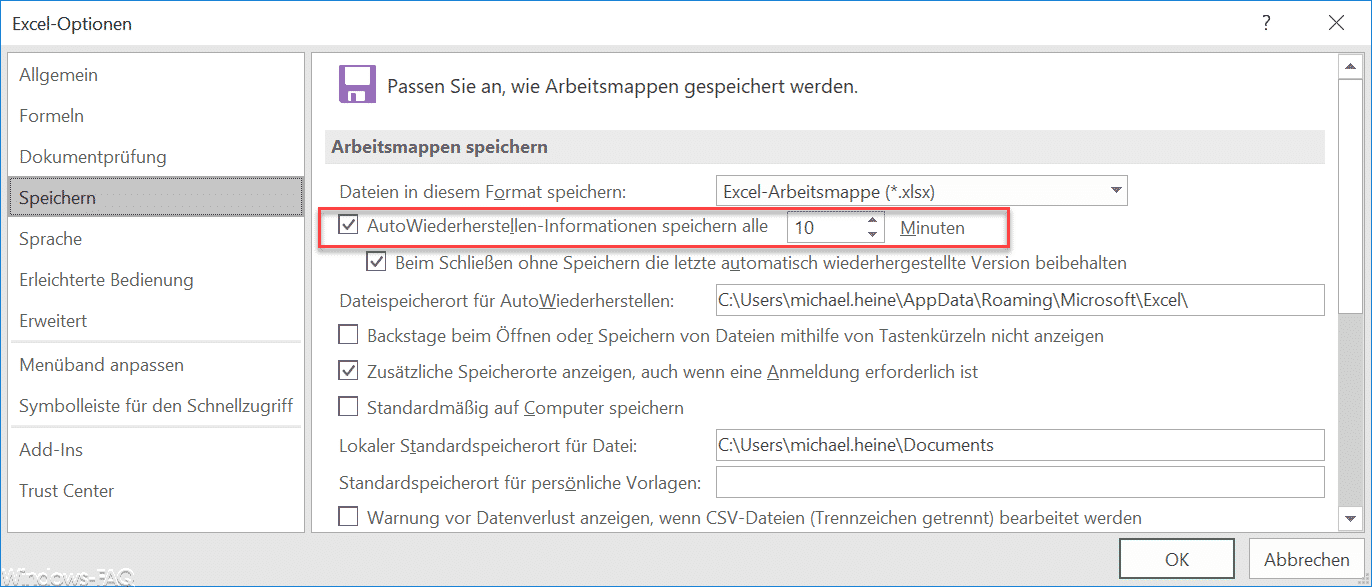
Task: Enable Standardmäßig auf Computer speichern
Action: click(349, 408)
